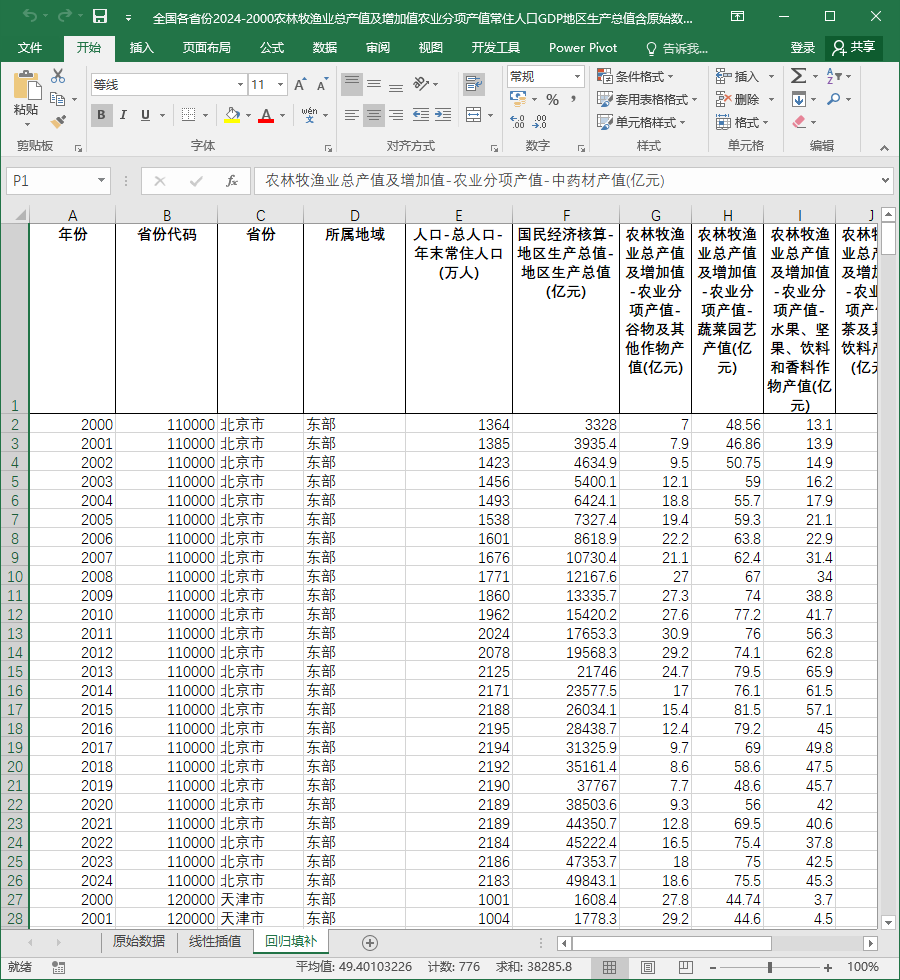Expand the number format dropdown showing 常规
The width and height of the screenshot is (900, 980).
pos(577,77)
